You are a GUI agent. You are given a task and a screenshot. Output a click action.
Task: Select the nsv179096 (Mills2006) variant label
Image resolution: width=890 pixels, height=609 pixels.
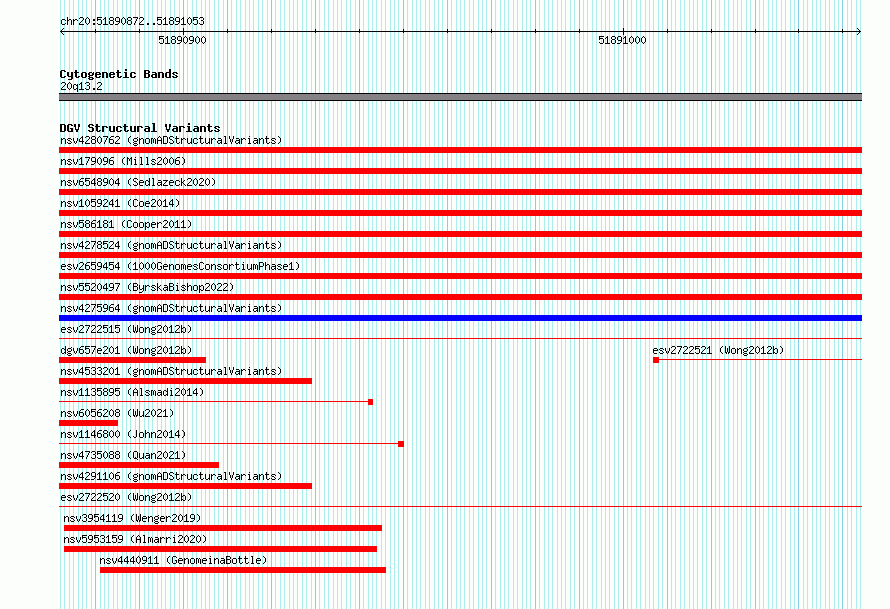point(123,161)
